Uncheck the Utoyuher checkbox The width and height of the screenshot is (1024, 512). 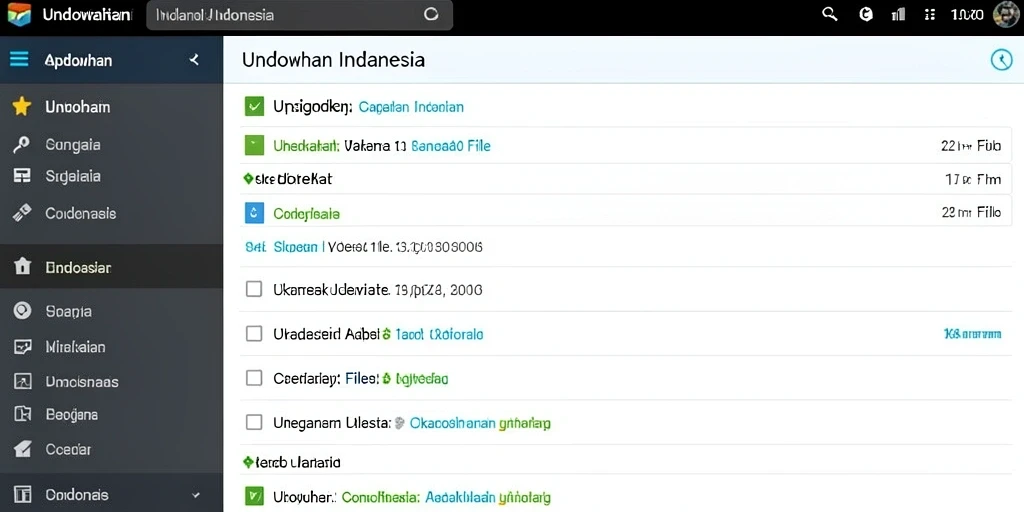point(254,496)
